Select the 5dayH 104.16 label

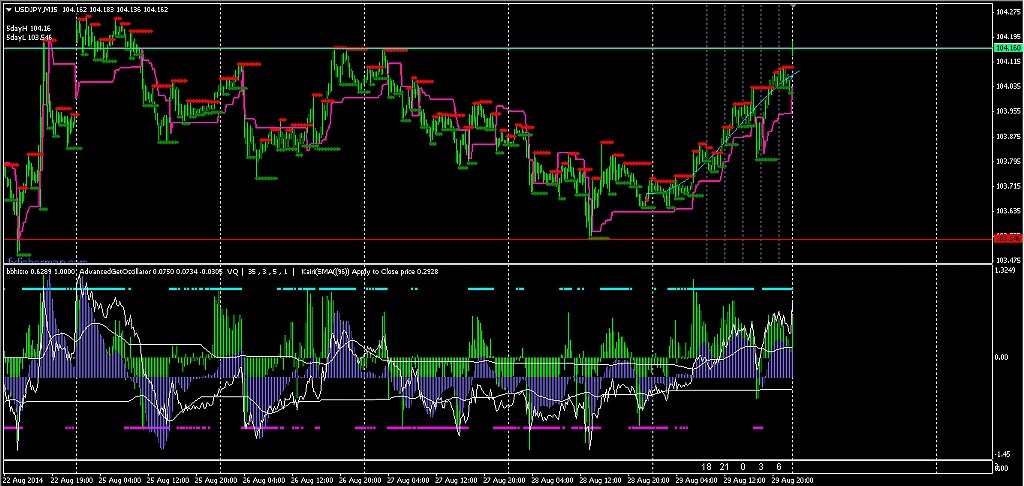point(28,28)
